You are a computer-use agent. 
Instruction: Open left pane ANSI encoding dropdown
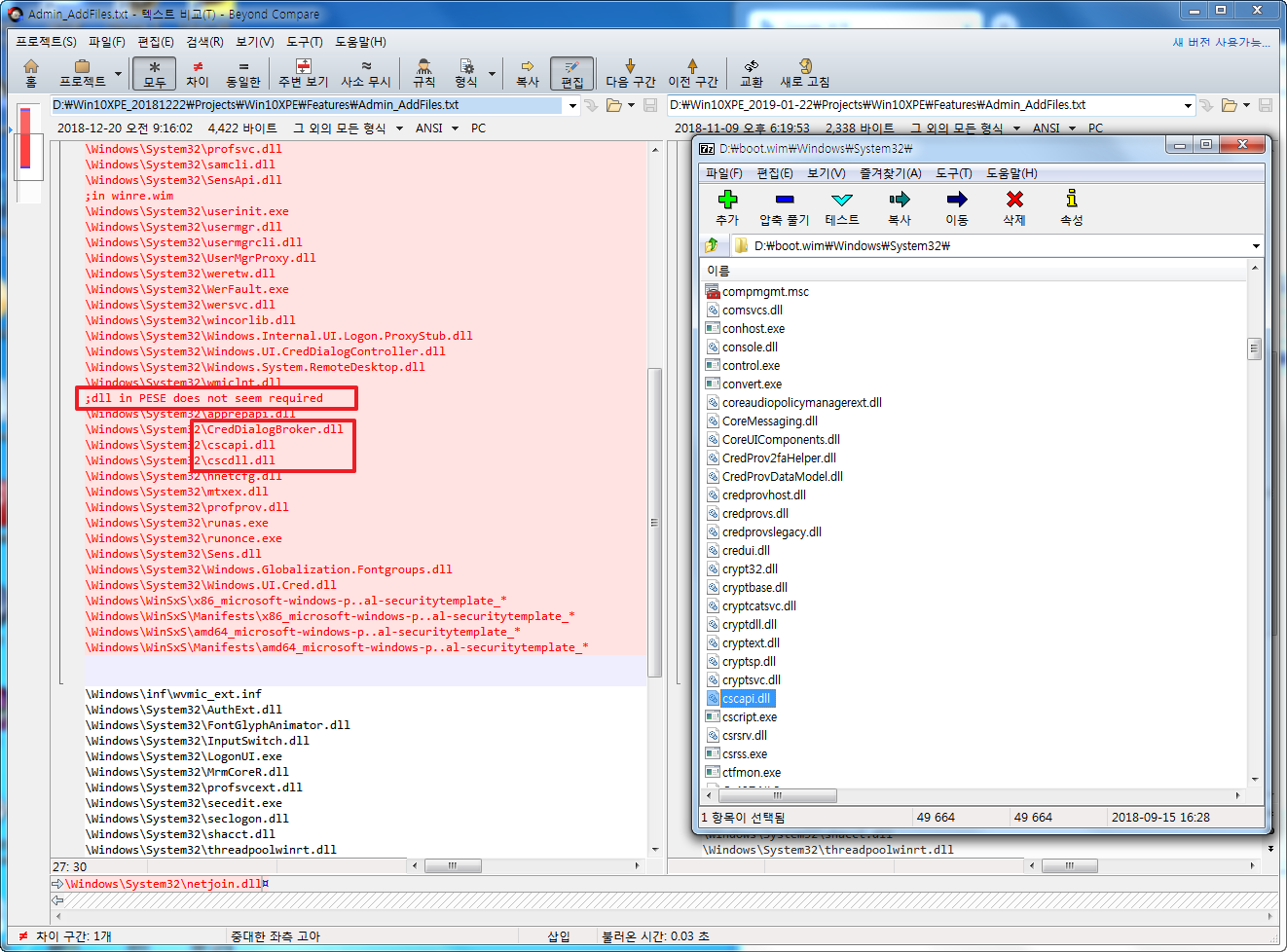436,128
